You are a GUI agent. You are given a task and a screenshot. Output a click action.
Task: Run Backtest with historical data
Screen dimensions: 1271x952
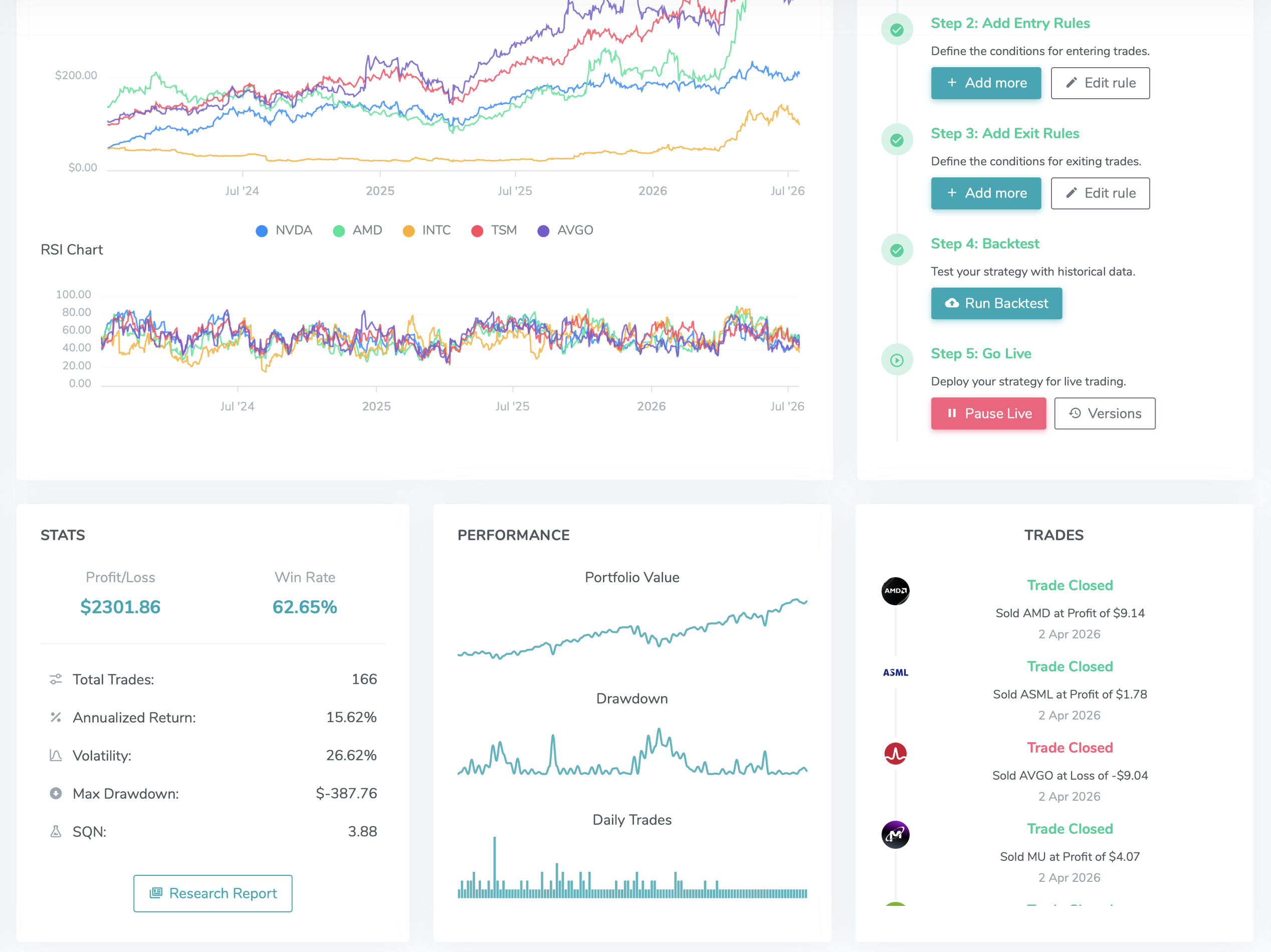(996, 303)
